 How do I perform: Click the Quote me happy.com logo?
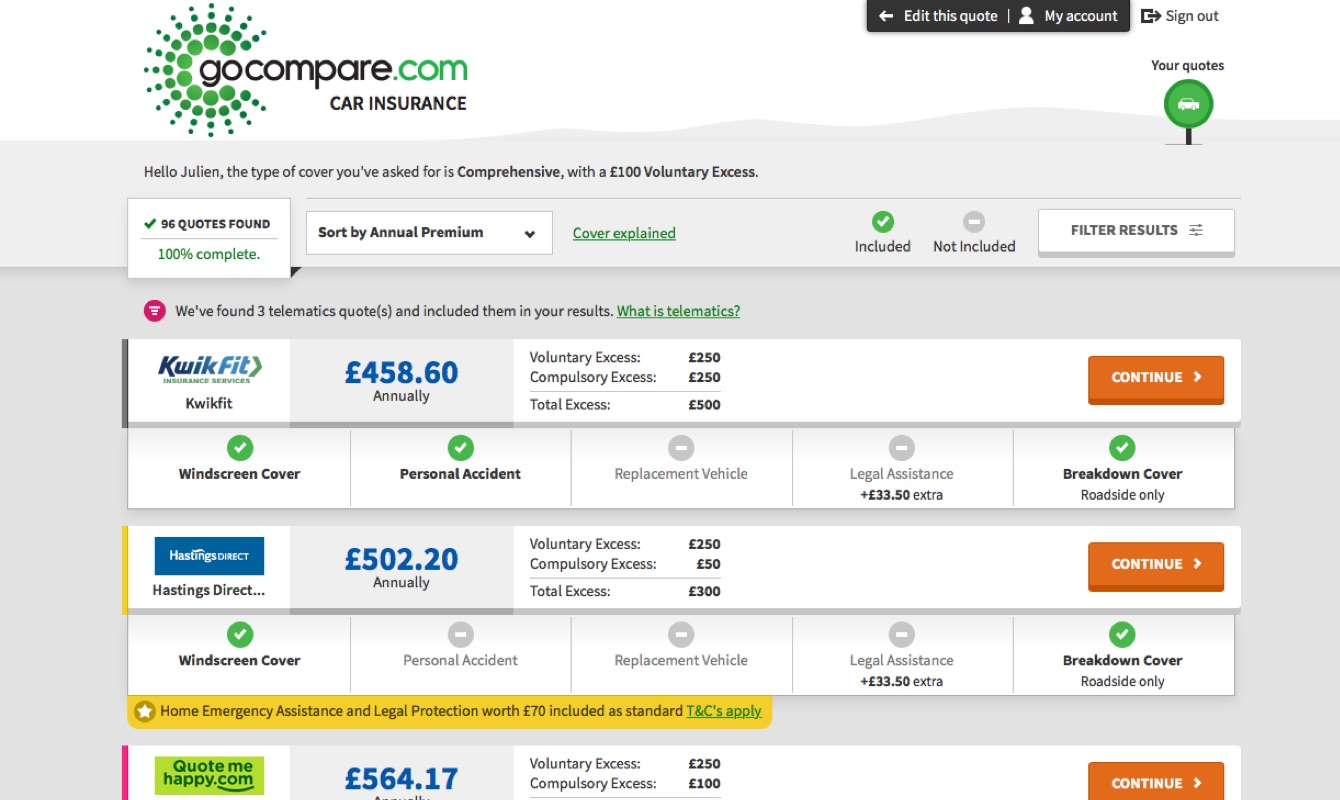[x=209, y=776]
